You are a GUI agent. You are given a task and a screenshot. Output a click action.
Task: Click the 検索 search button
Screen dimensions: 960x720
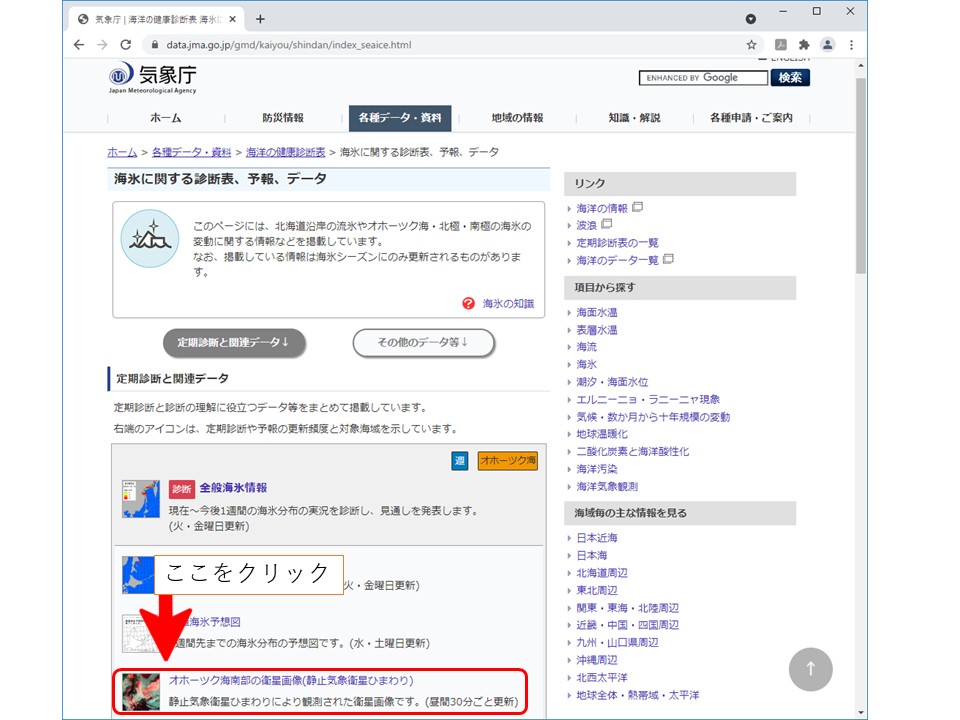[x=790, y=78]
